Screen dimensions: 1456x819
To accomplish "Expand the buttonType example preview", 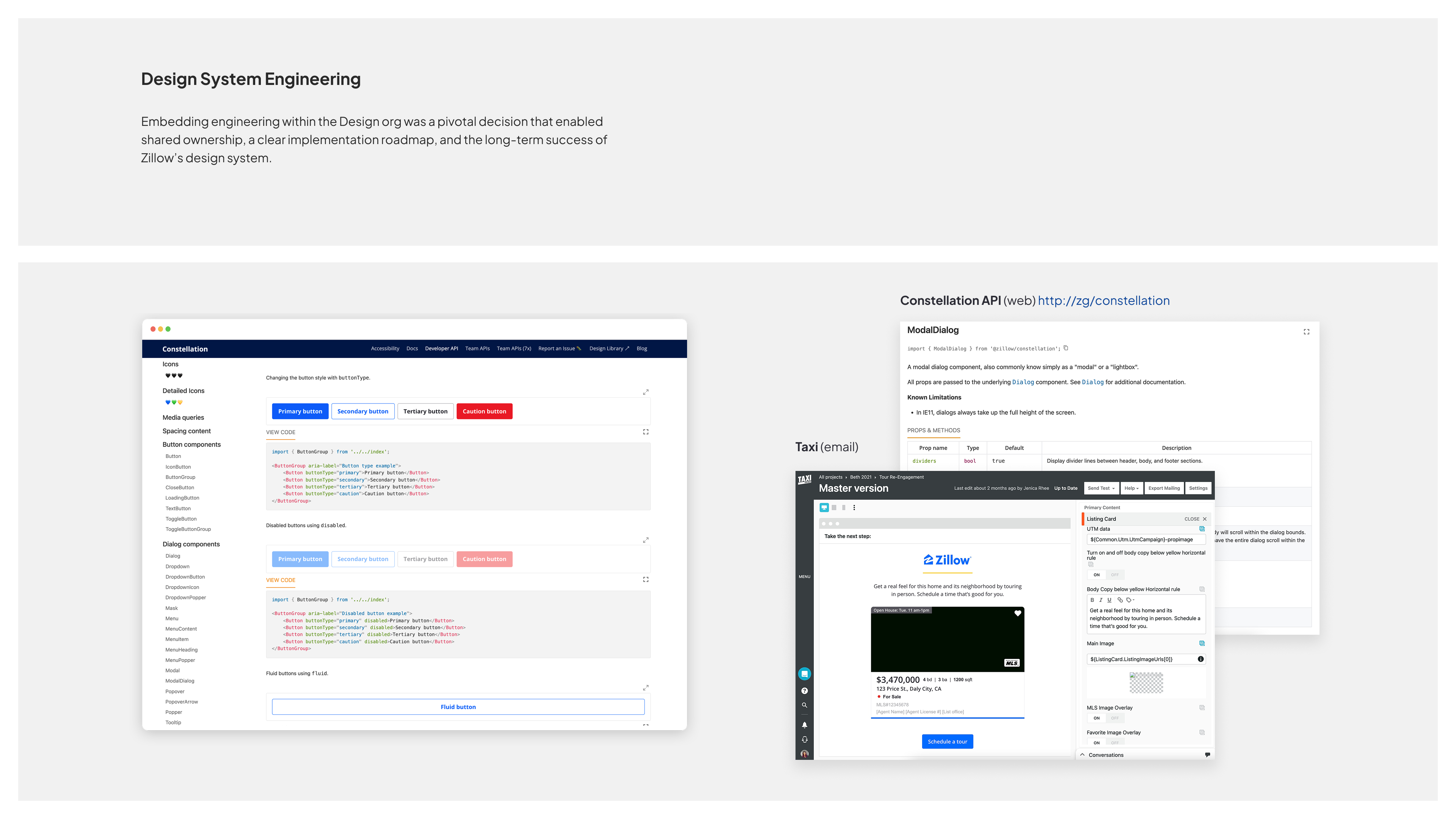I will 645,392.
